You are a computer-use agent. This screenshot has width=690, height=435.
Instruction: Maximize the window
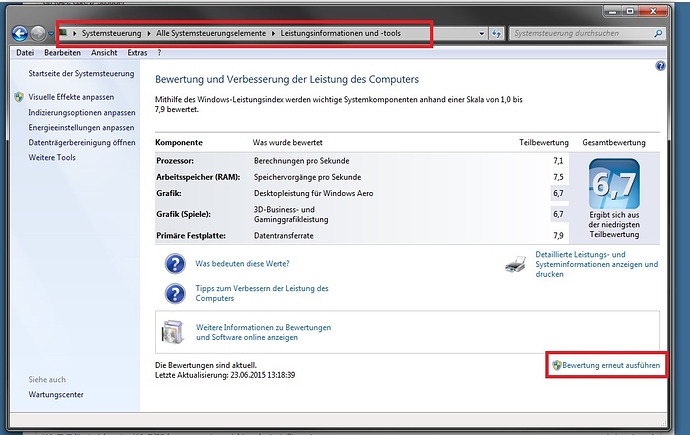(630, 11)
